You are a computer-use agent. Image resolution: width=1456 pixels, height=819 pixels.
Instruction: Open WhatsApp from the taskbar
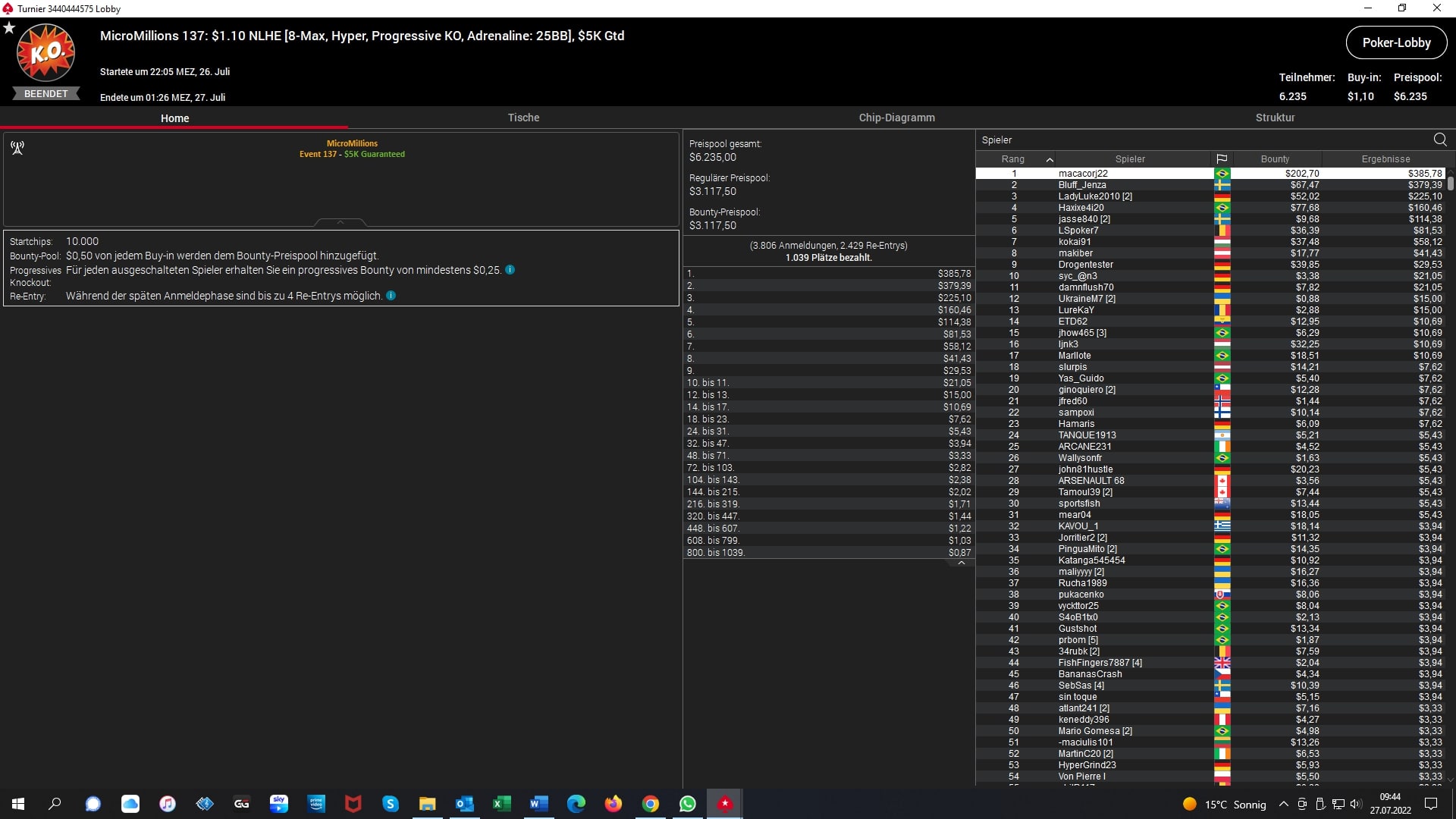click(x=688, y=804)
